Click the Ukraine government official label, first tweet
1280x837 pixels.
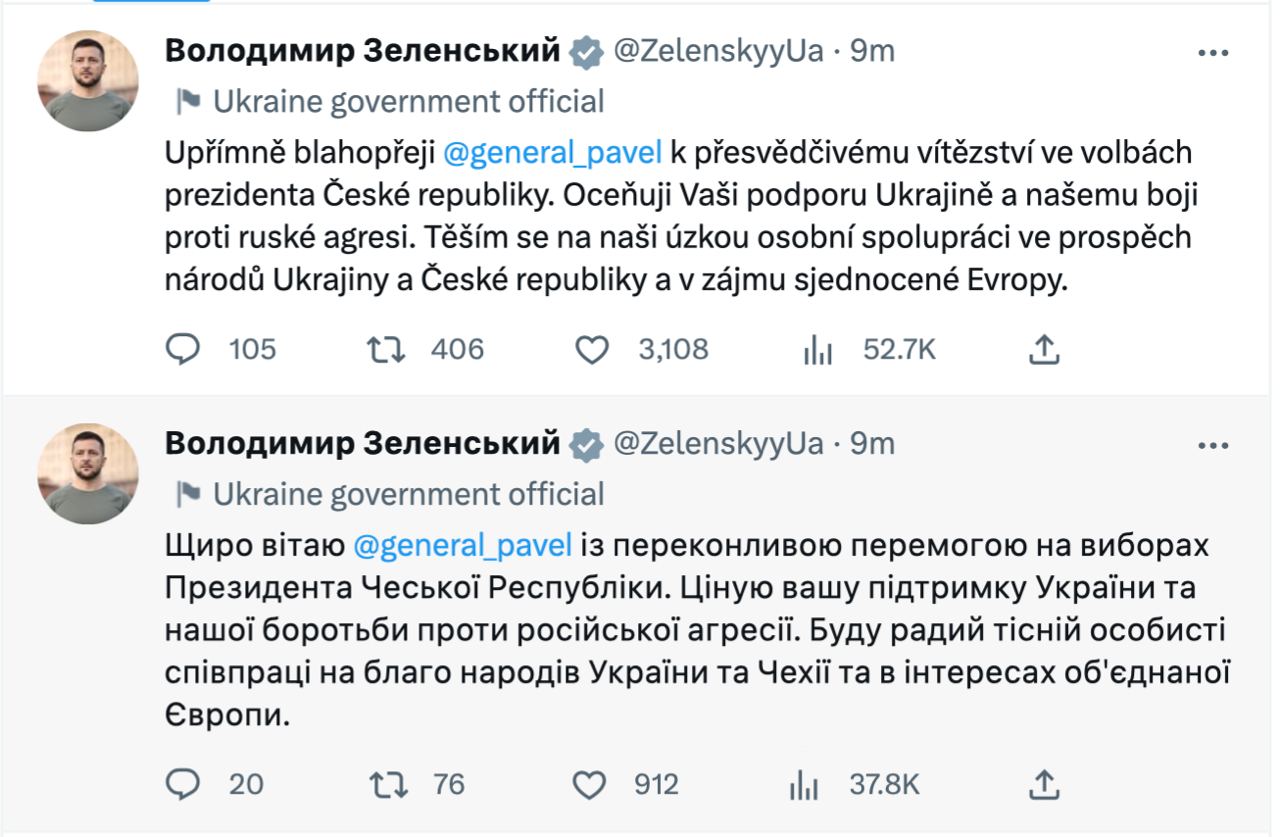click(x=408, y=101)
